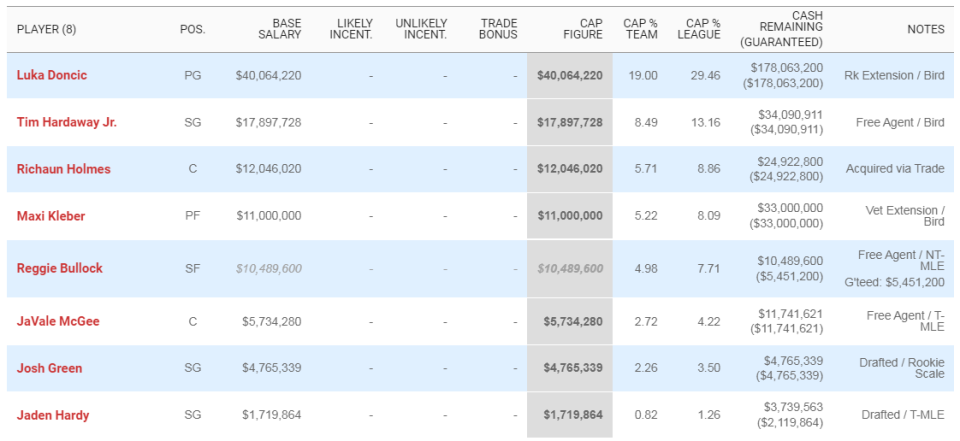Open Richaun Holmes player link
This screenshot has width=960, height=441.
(63, 169)
